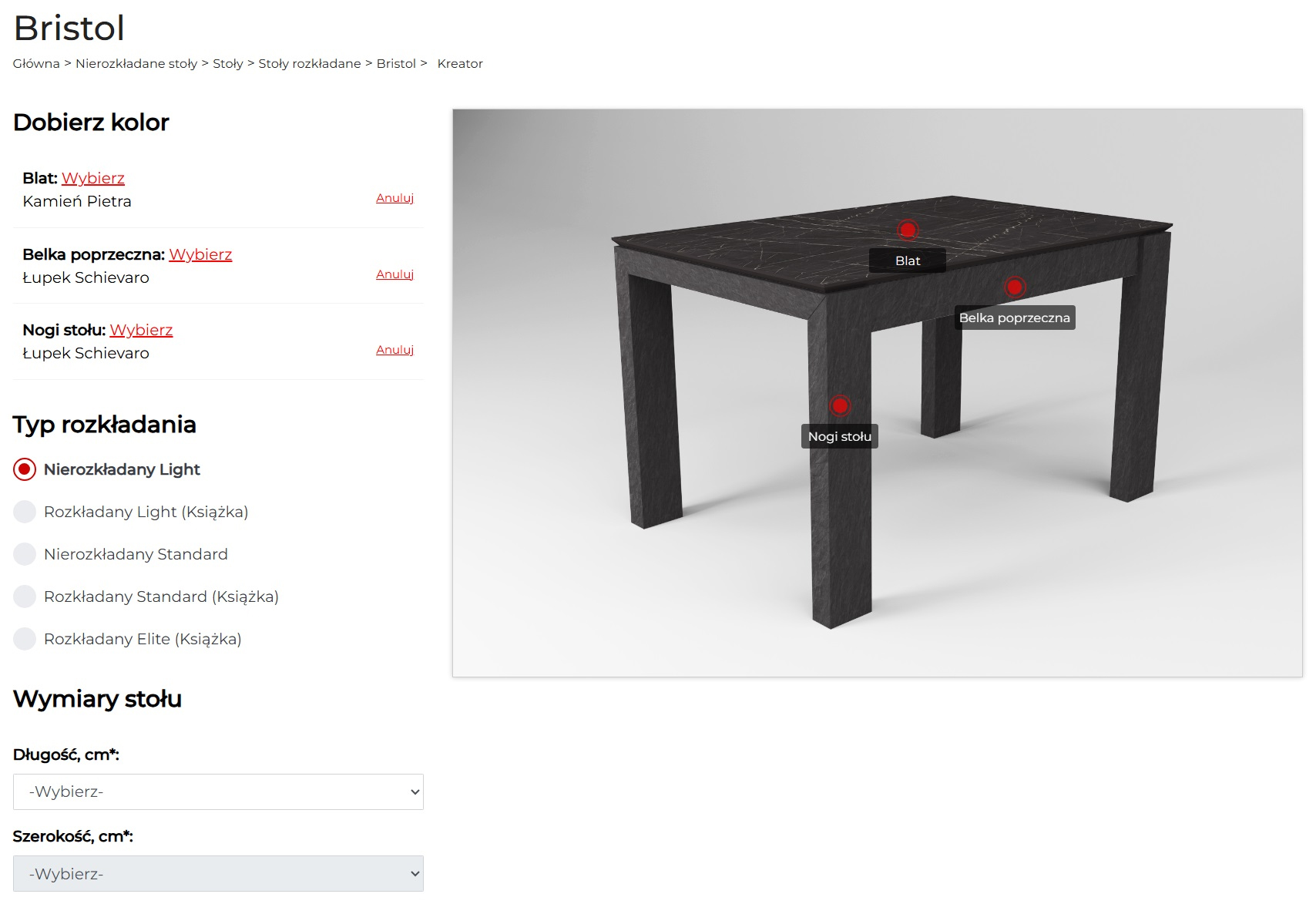
Task: Click the red Nogi stołu hotspot marker
Action: pos(840,405)
